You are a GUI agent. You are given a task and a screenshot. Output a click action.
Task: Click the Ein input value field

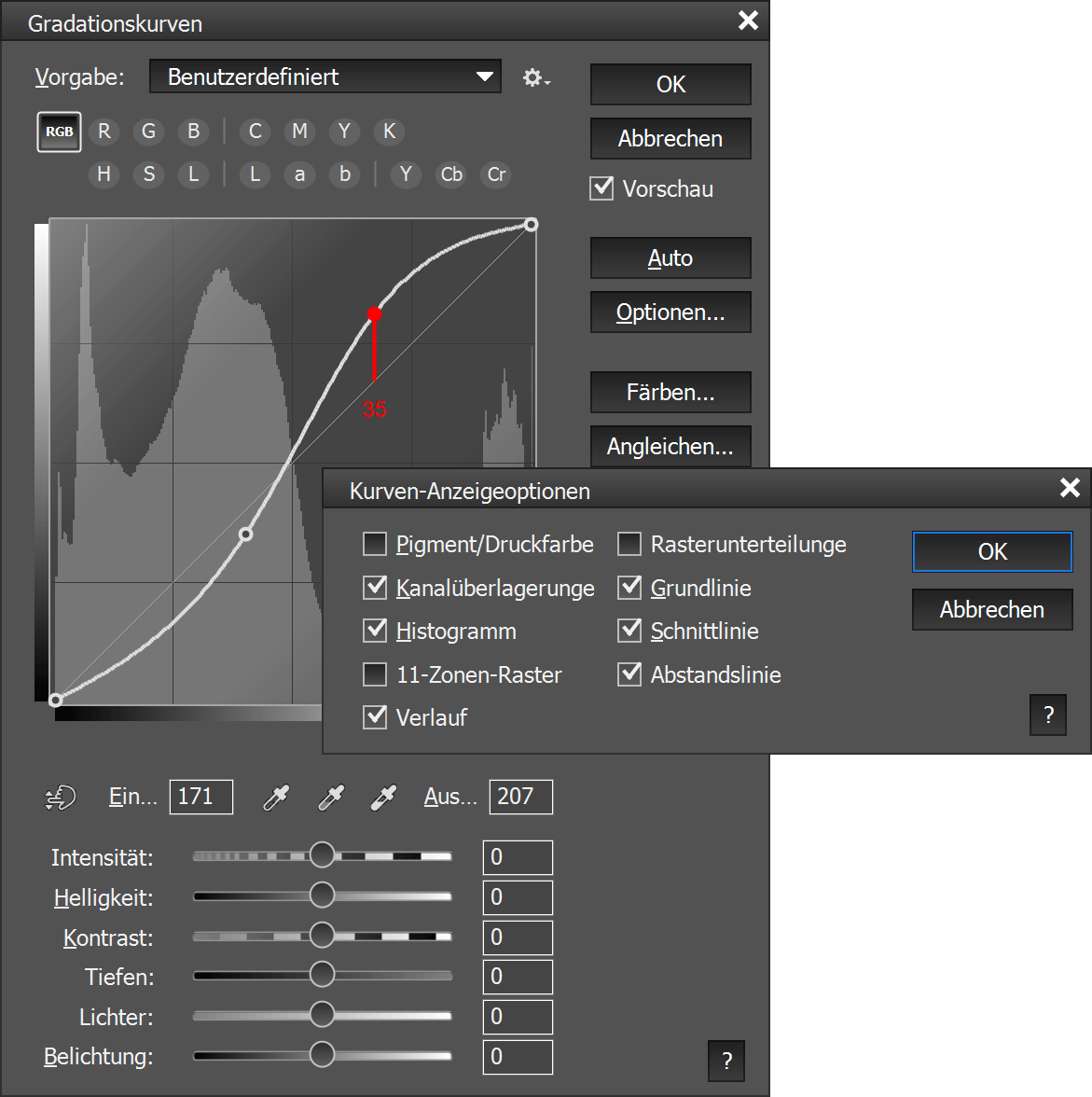click(x=200, y=797)
